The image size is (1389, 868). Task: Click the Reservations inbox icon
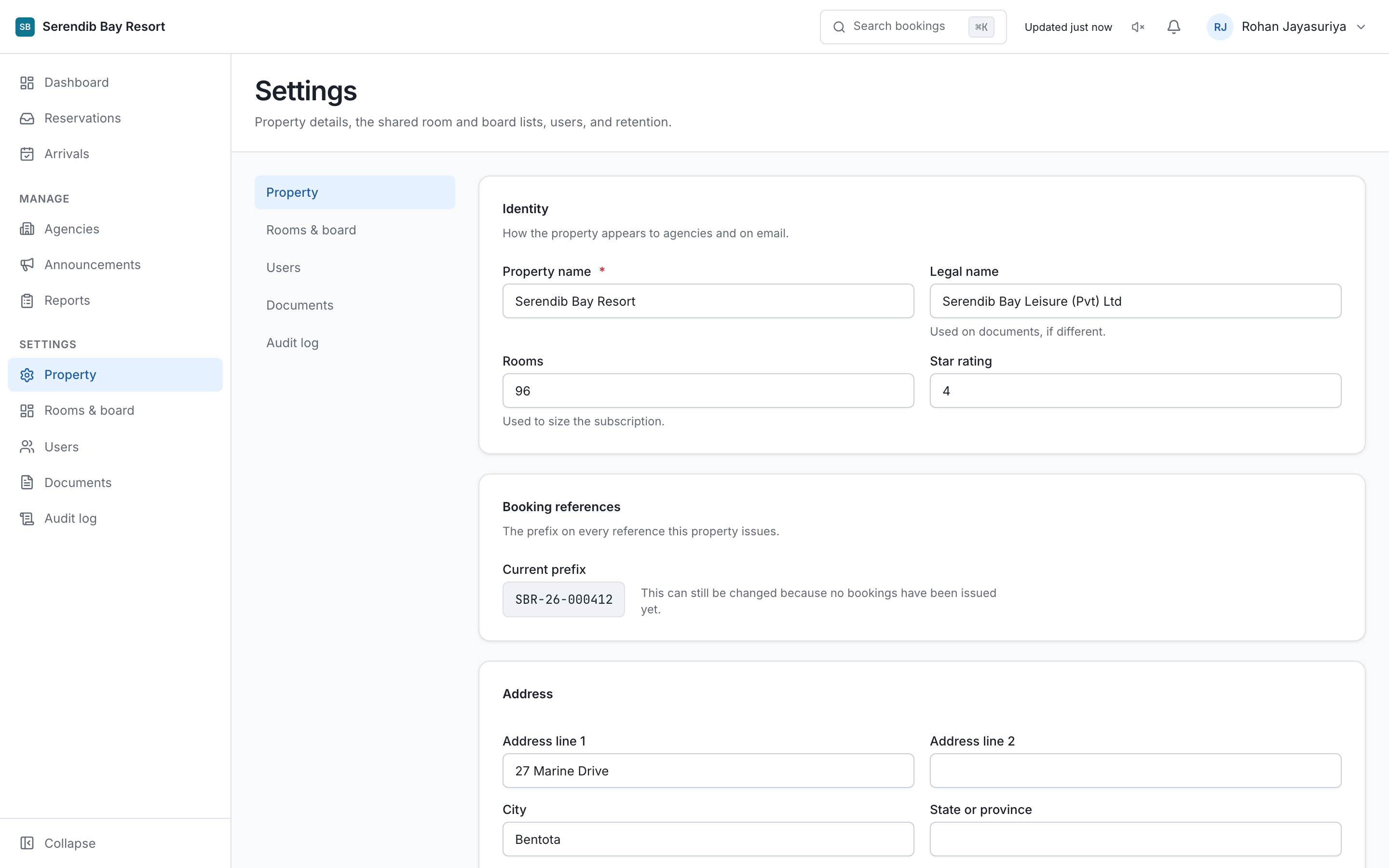point(27,118)
